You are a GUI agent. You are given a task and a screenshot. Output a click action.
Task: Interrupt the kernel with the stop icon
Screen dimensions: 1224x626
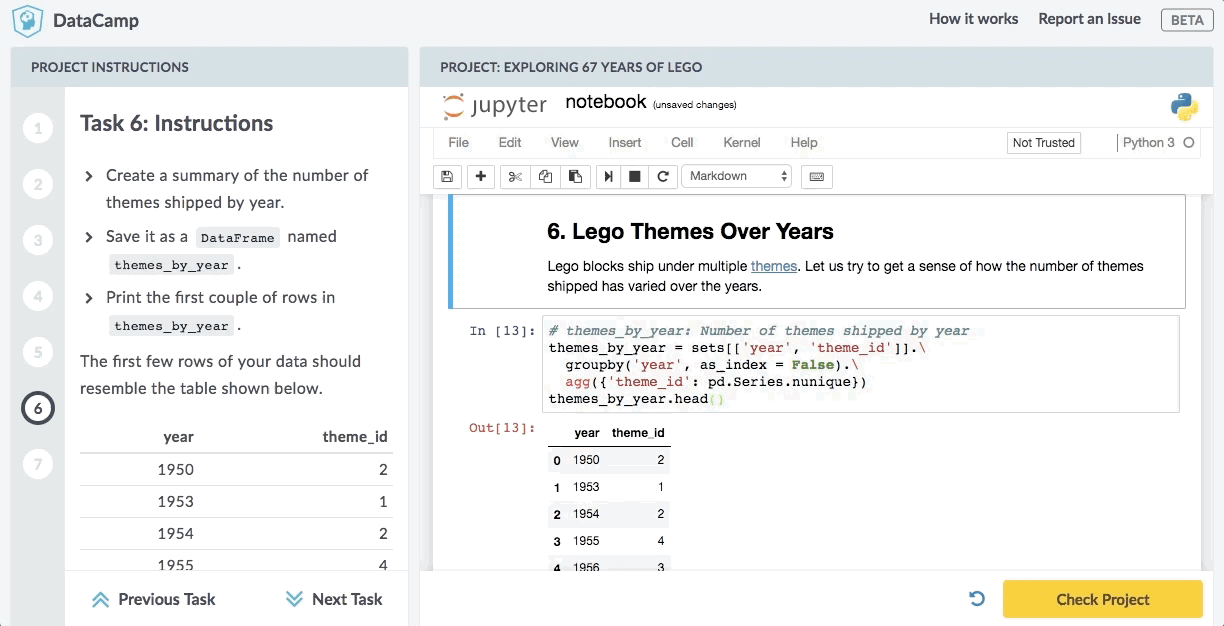(634, 176)
